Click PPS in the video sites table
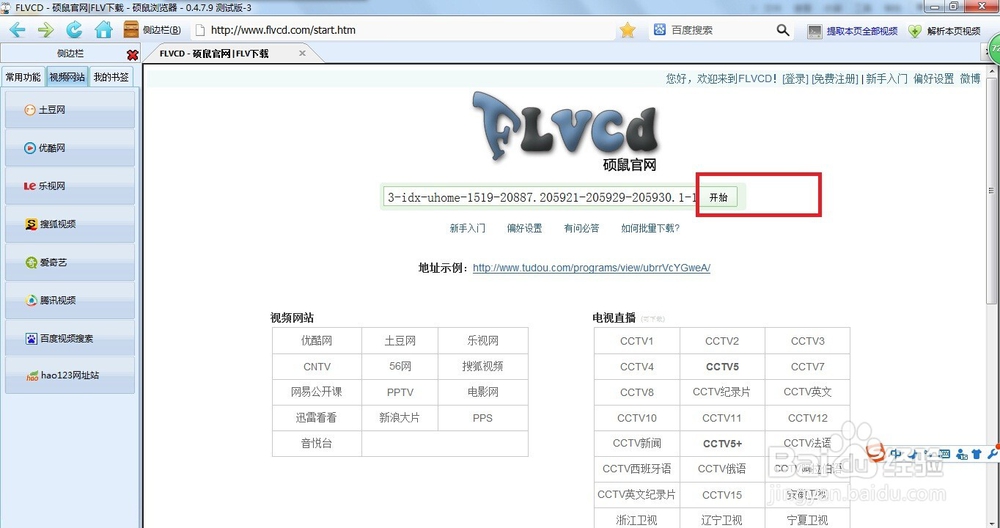 point(483,418)
